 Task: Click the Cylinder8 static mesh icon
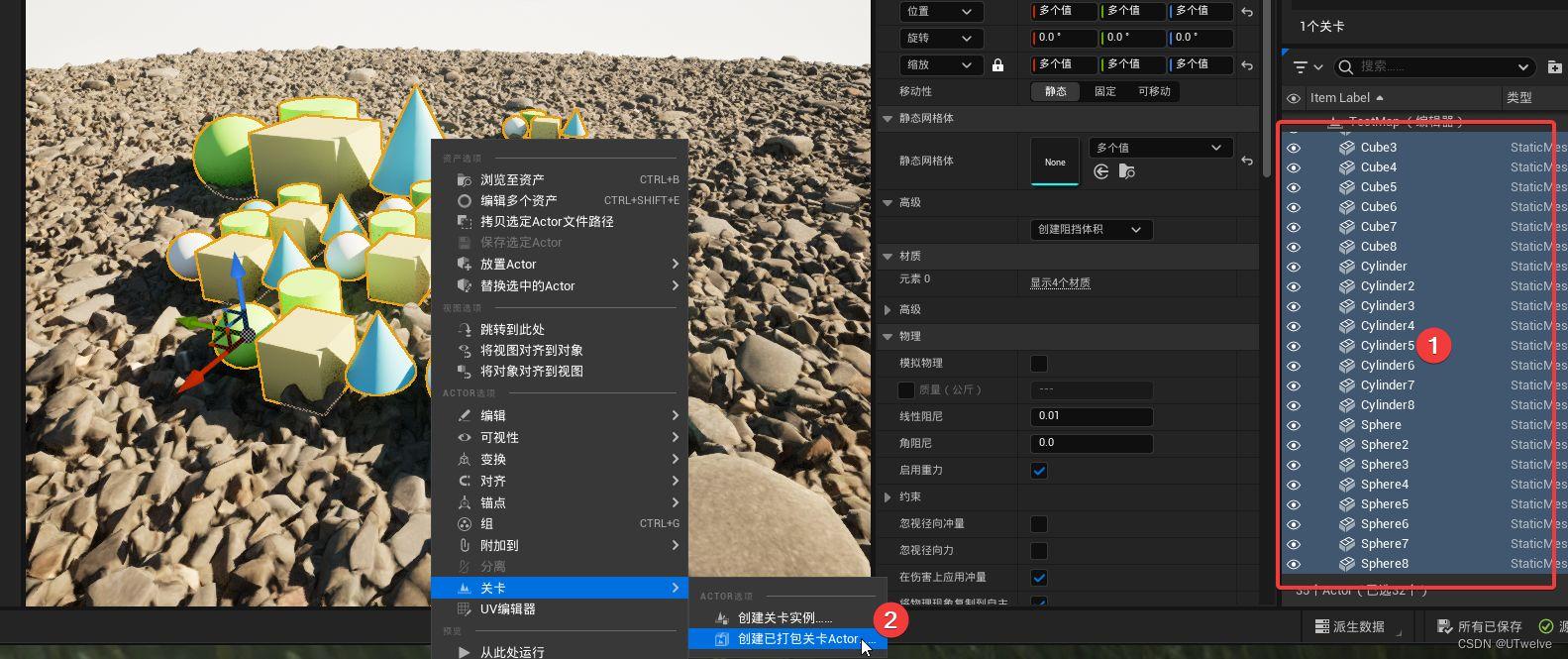coord(1347,405)
